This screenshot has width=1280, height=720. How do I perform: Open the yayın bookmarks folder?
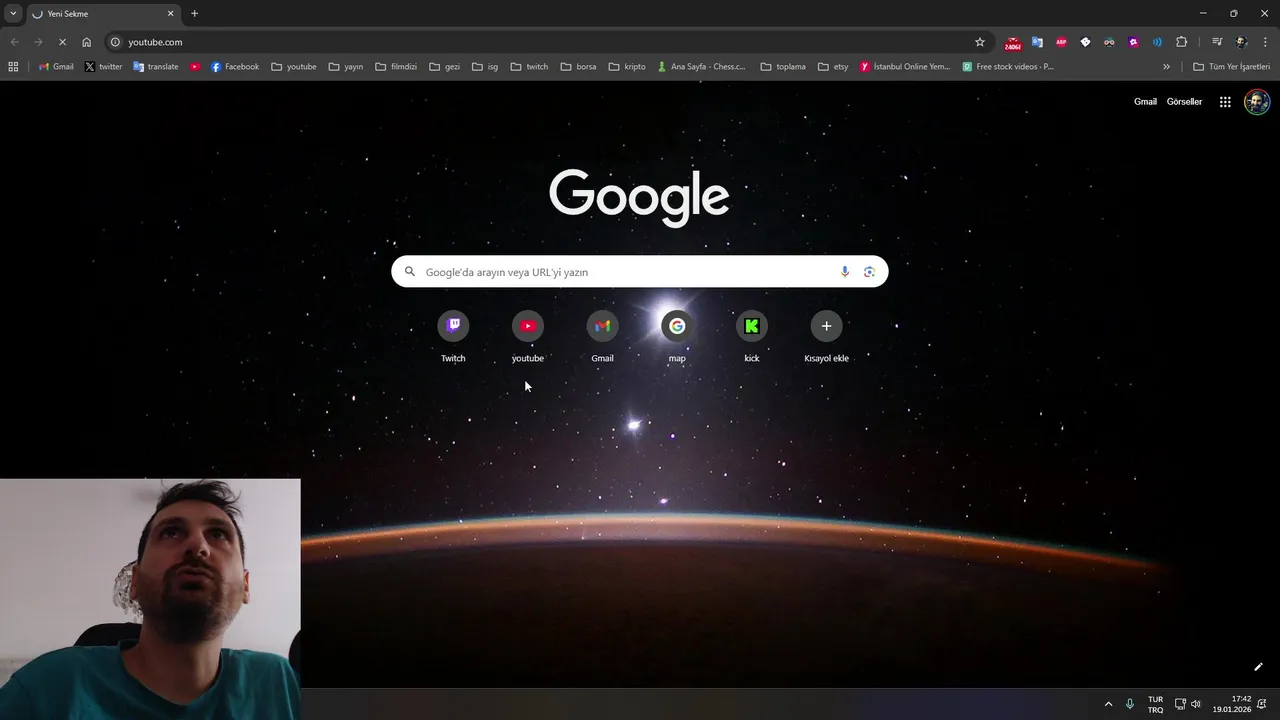[x=346, y=67]
